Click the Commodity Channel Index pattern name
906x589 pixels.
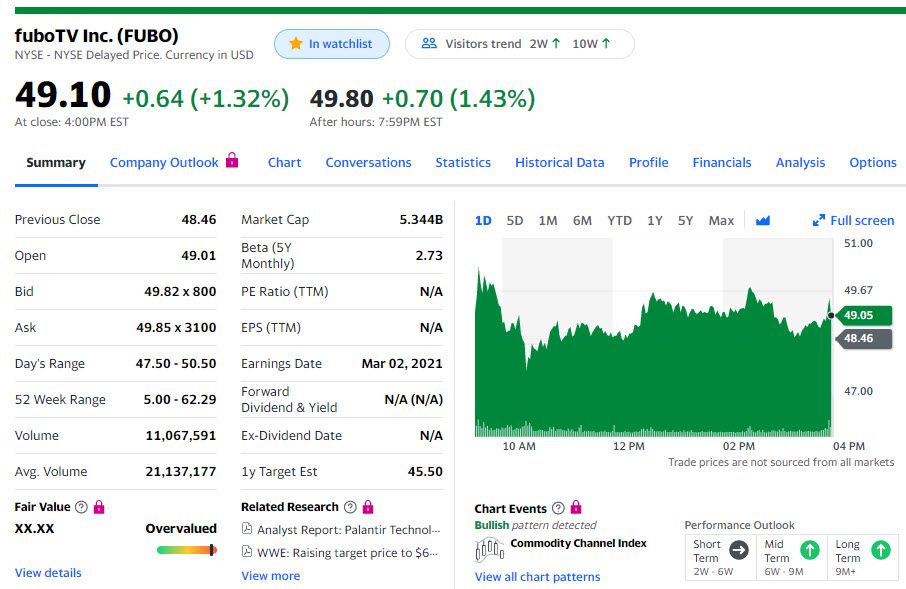[x=578, y=543]
